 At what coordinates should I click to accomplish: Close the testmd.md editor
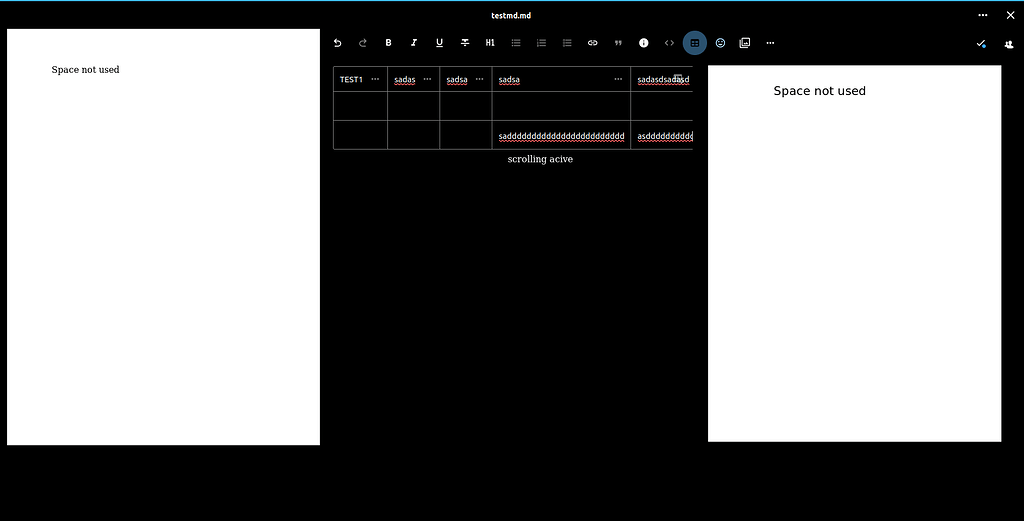[1010, 15]
